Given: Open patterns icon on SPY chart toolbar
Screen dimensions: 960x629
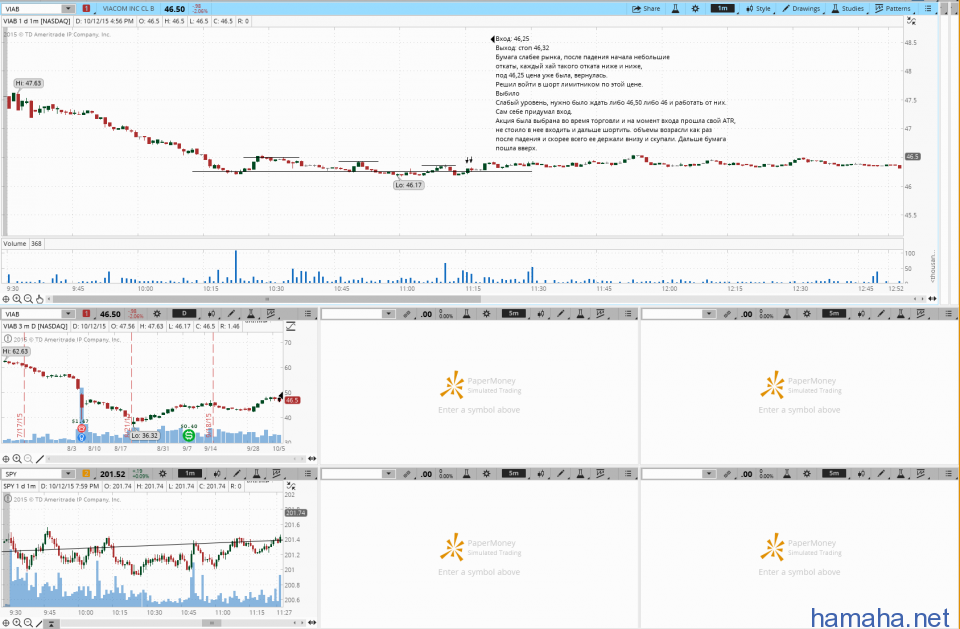Looking at the screenshot, I should (x=276, y=474).
